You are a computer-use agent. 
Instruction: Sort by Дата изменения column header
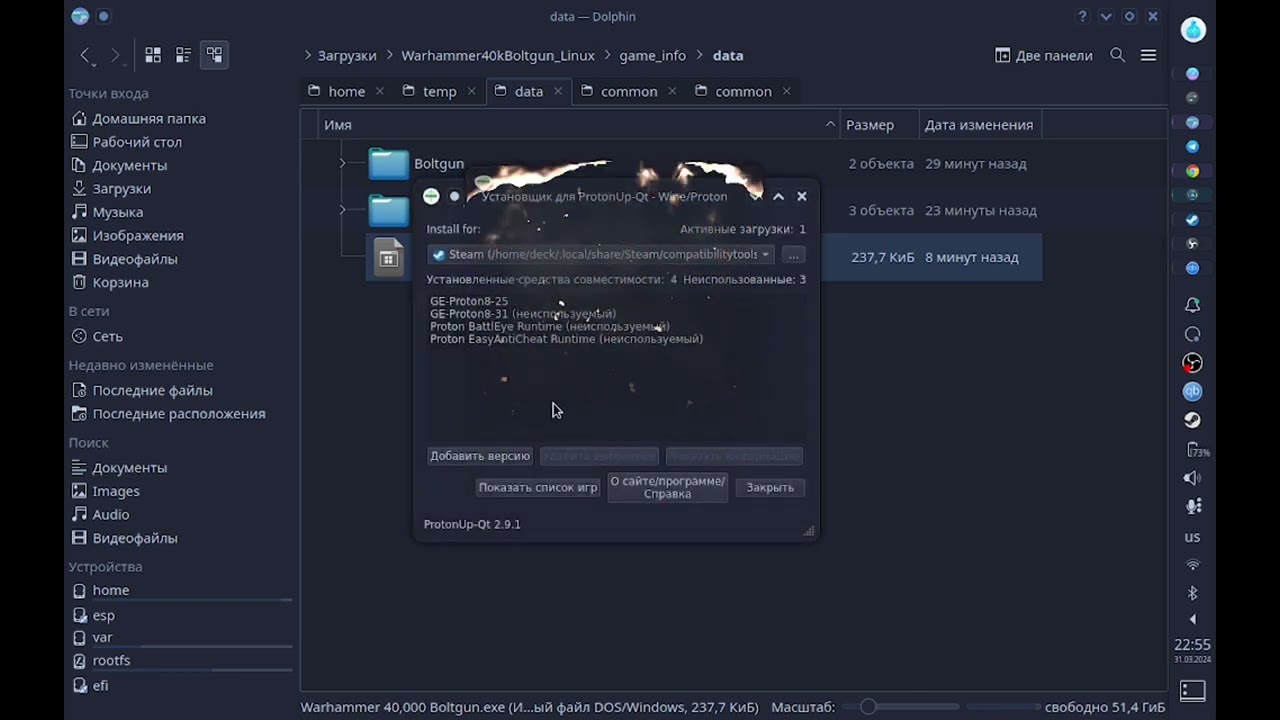coord(979,125)
